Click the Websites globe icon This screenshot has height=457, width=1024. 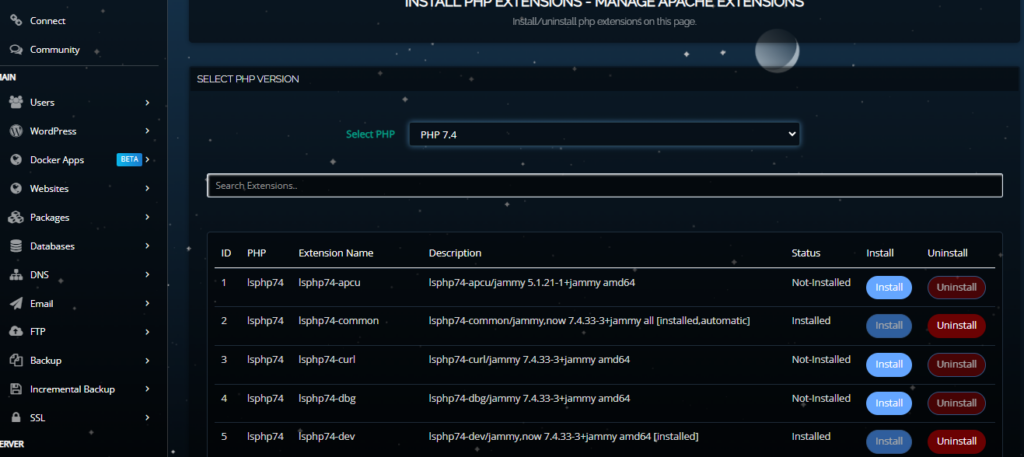coord(16,189)
